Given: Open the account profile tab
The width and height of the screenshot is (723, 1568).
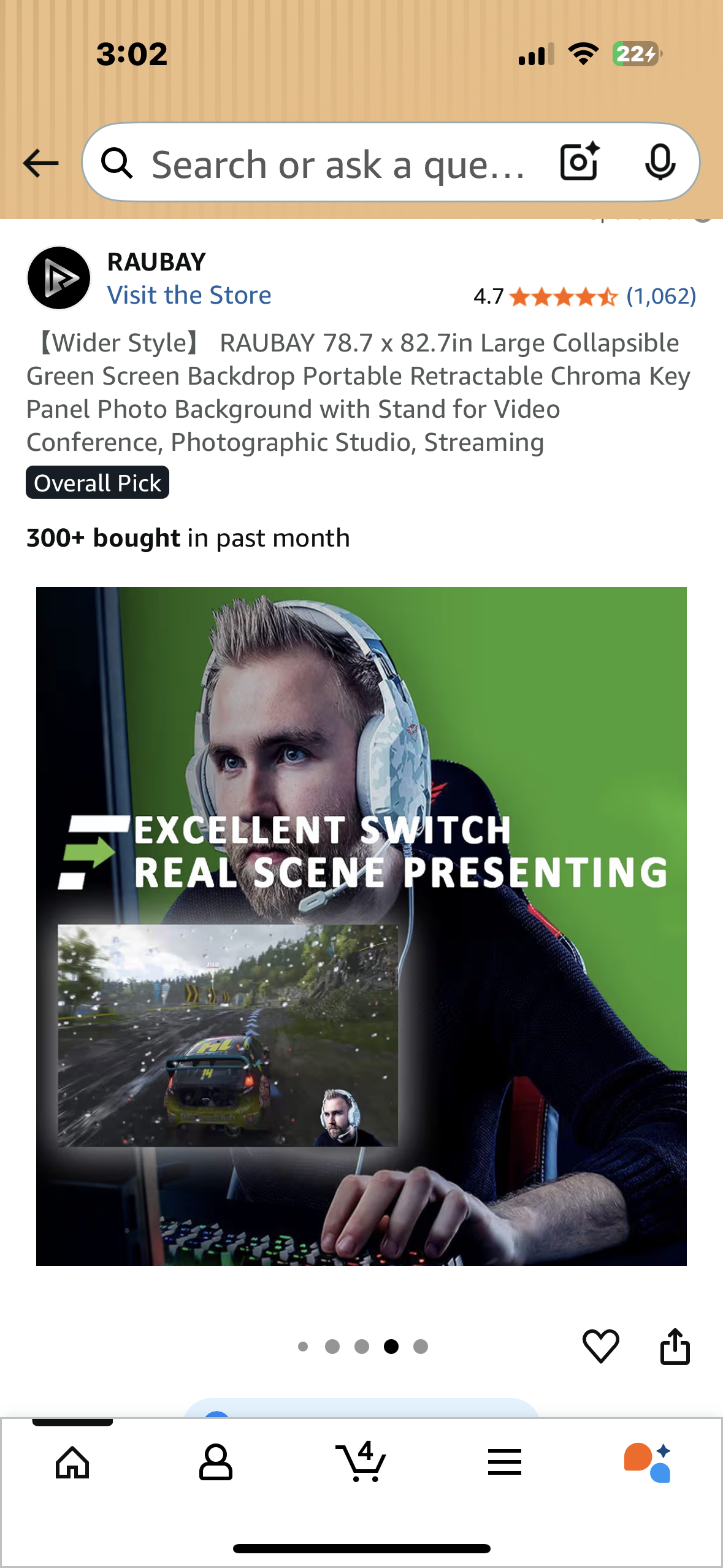Looking at the screenshot, I should coord(216,1462).
